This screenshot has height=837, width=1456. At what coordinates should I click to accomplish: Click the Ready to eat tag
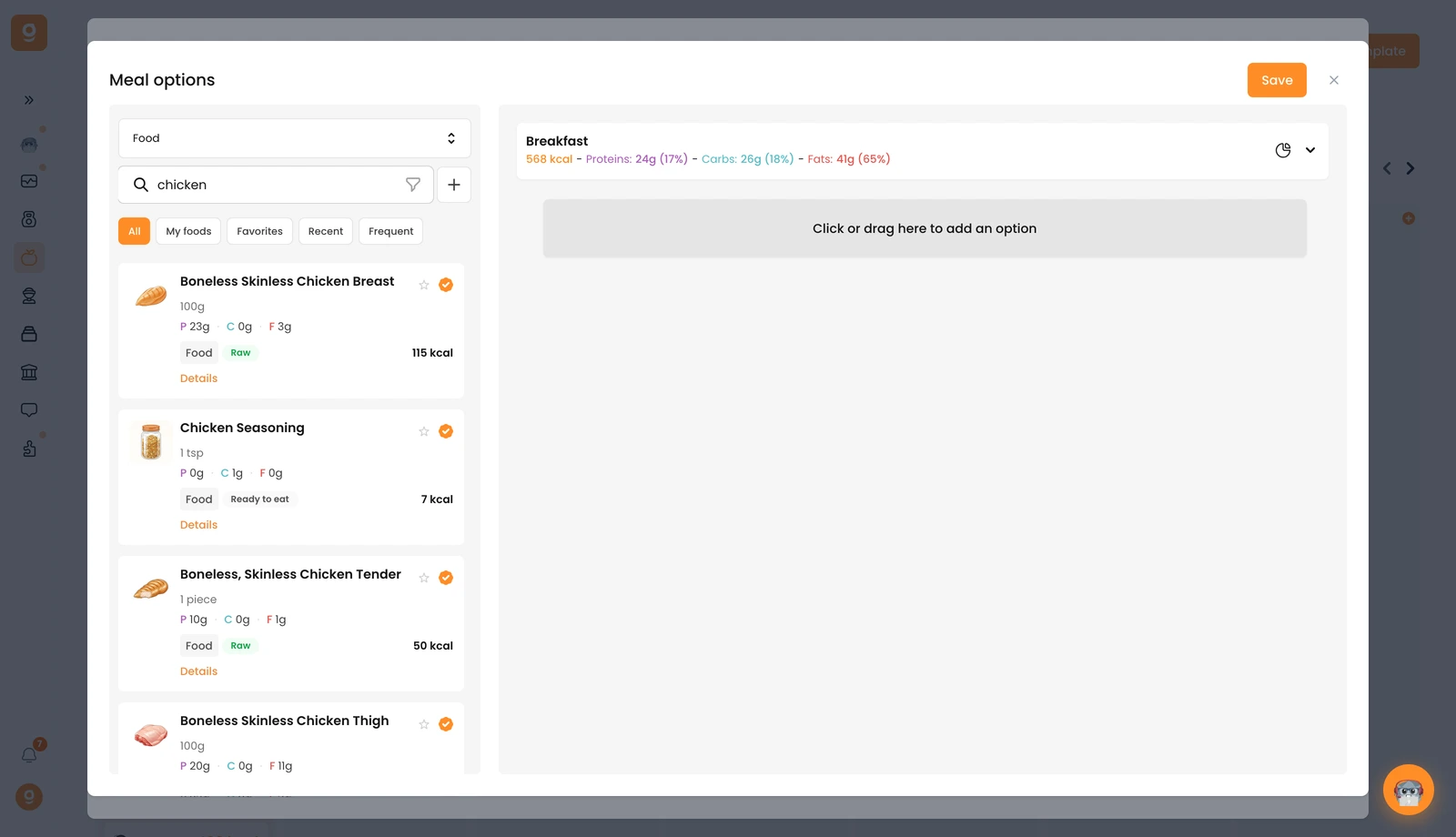[x=259, y=499]
